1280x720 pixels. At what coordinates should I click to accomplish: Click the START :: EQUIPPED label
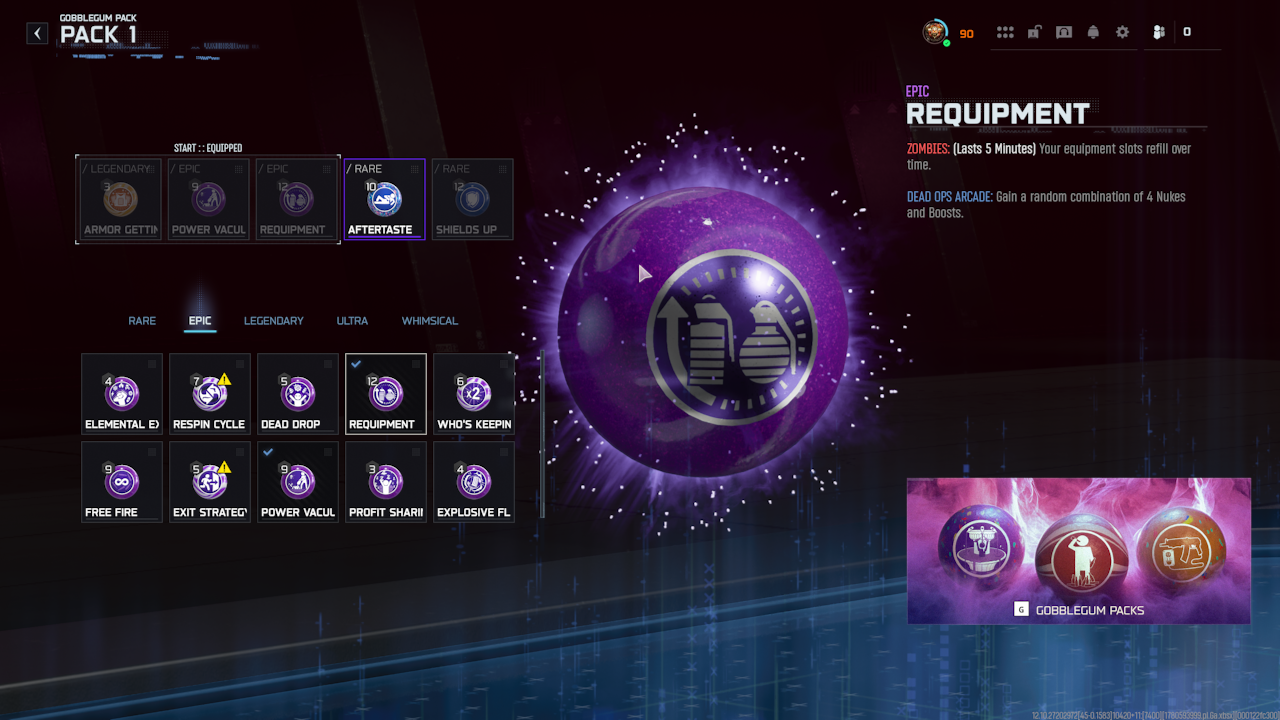pos(208,148)
